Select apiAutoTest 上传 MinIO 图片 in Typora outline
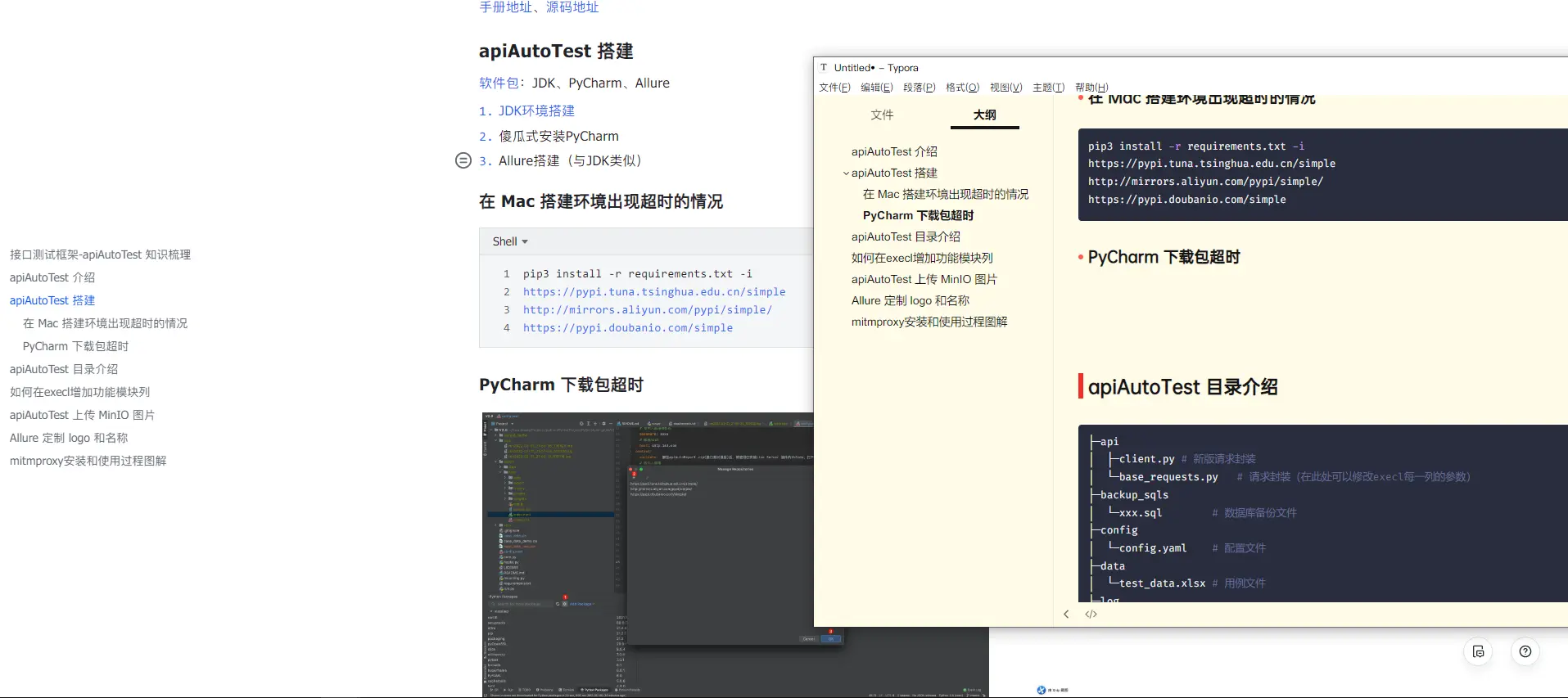 click(924, 279)
